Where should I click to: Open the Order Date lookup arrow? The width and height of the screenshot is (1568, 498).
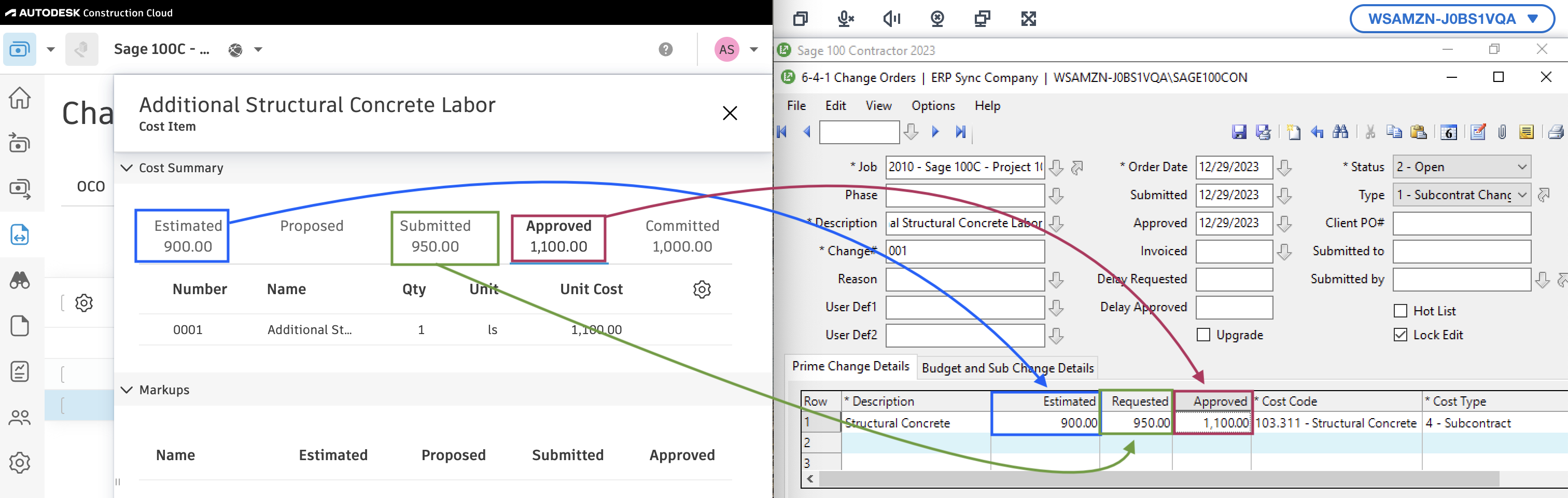1284,168
